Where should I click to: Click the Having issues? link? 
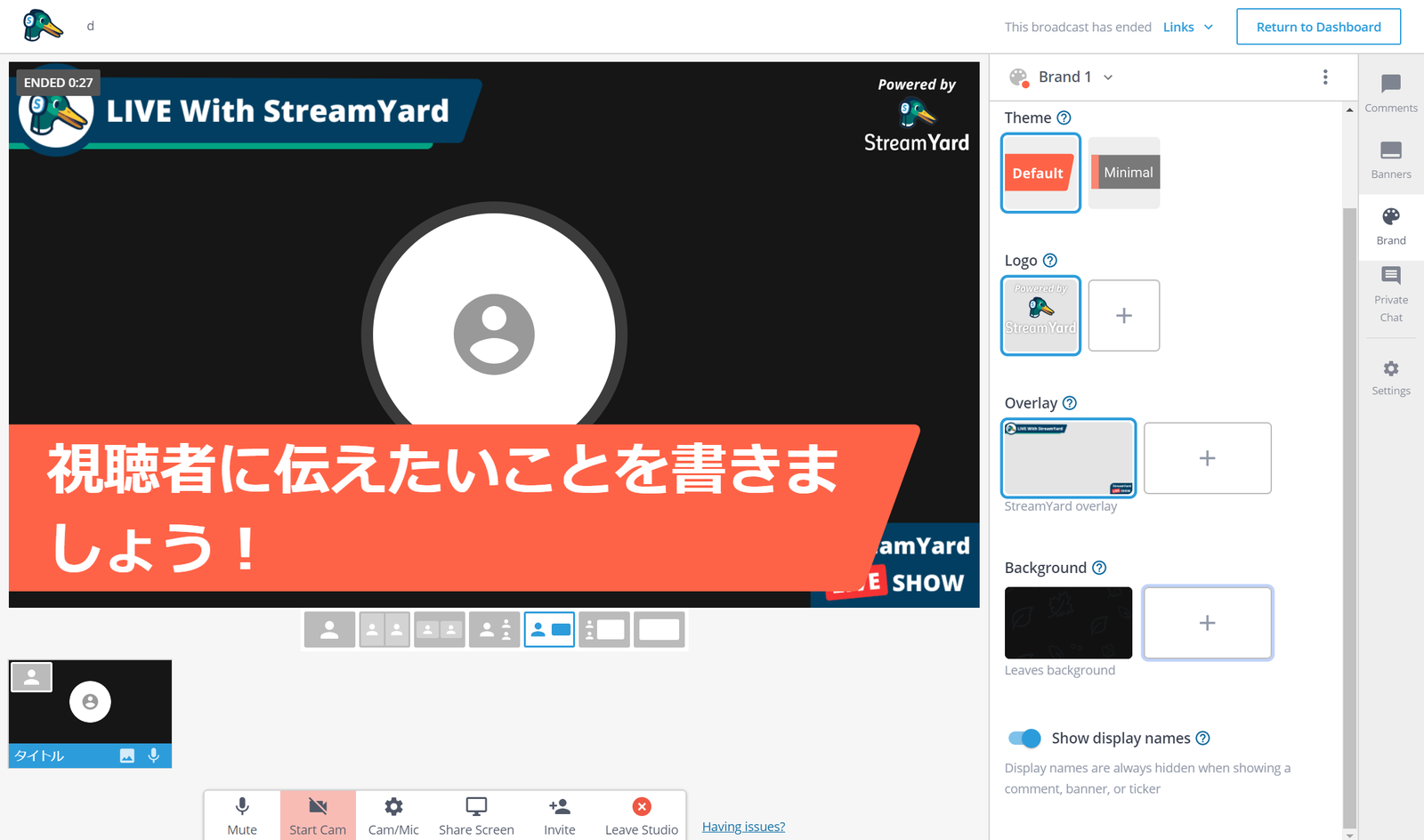(x=743, y=827)
